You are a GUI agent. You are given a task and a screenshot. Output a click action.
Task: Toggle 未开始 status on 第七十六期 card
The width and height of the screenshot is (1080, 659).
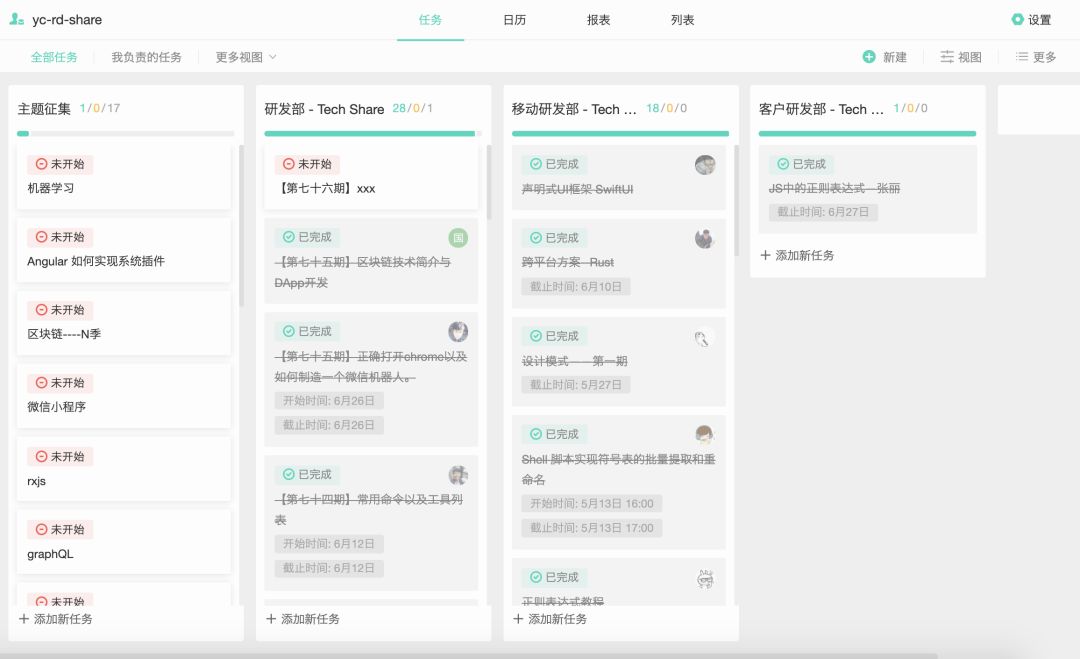click(307, 164)
